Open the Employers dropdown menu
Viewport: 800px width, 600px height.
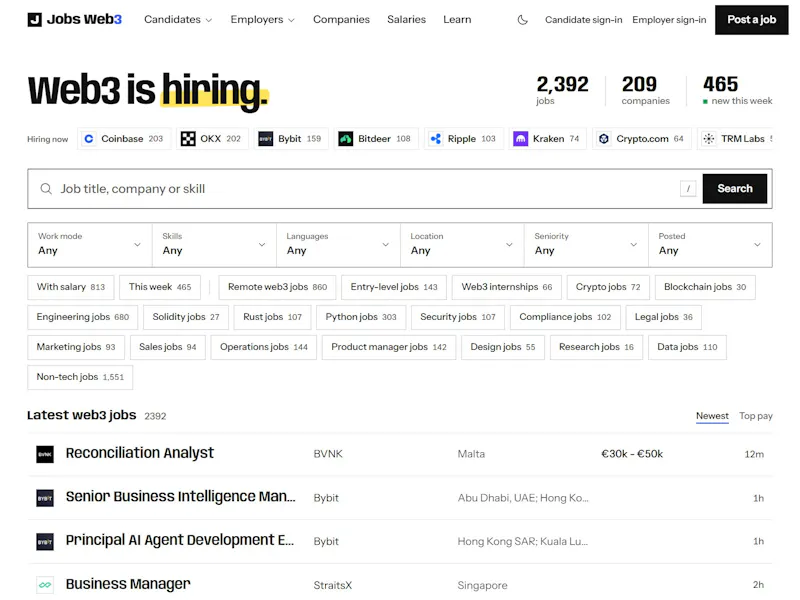point(262,19)
